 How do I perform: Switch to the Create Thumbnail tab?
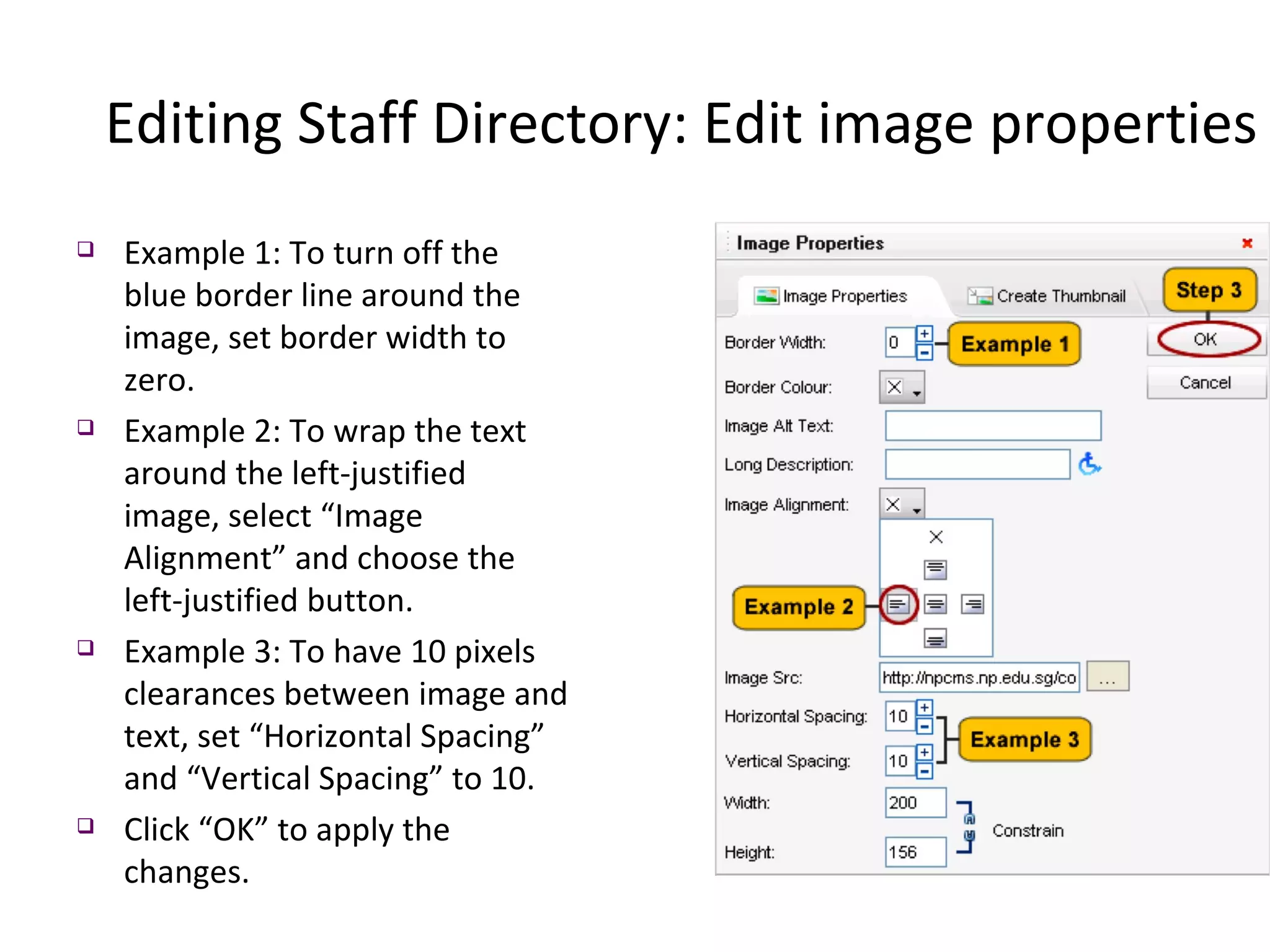[1047, 296]
